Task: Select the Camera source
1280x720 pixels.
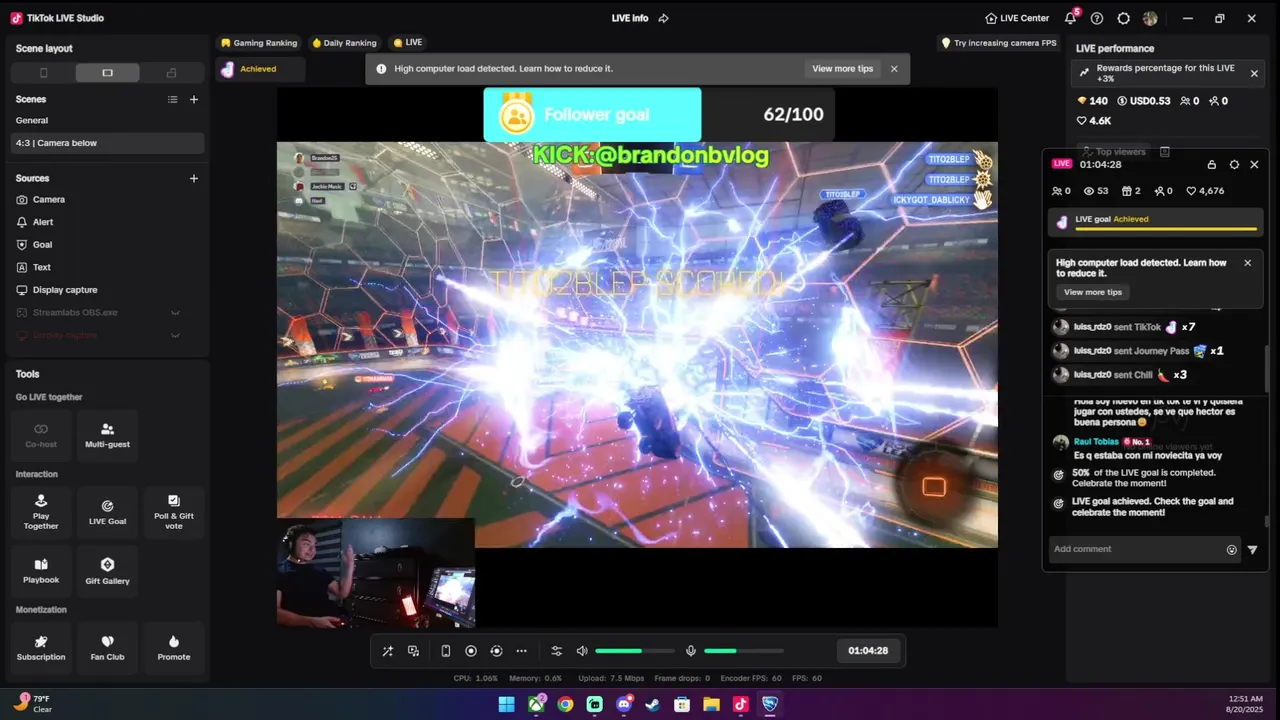Action: (107, 199)
